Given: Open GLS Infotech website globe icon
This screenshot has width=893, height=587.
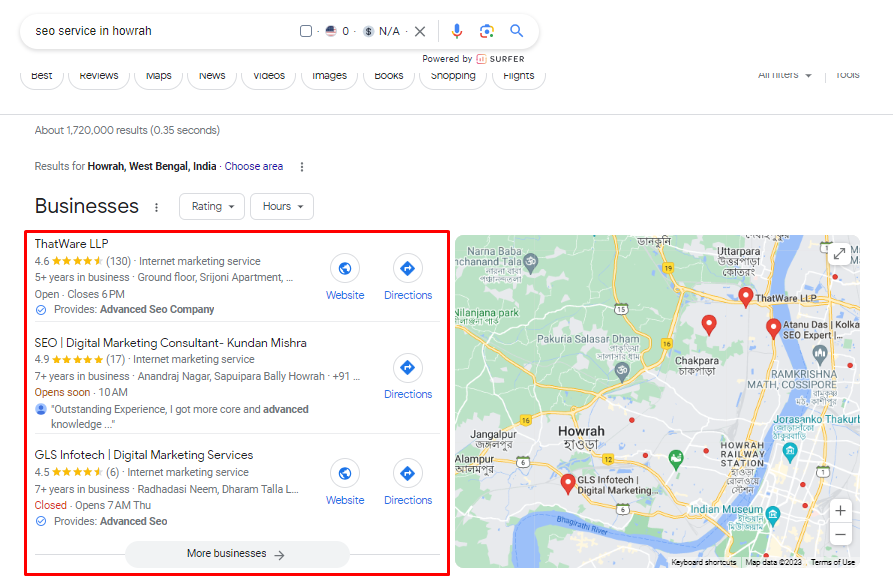Looking at the screenshot, I should pos(345,473).
